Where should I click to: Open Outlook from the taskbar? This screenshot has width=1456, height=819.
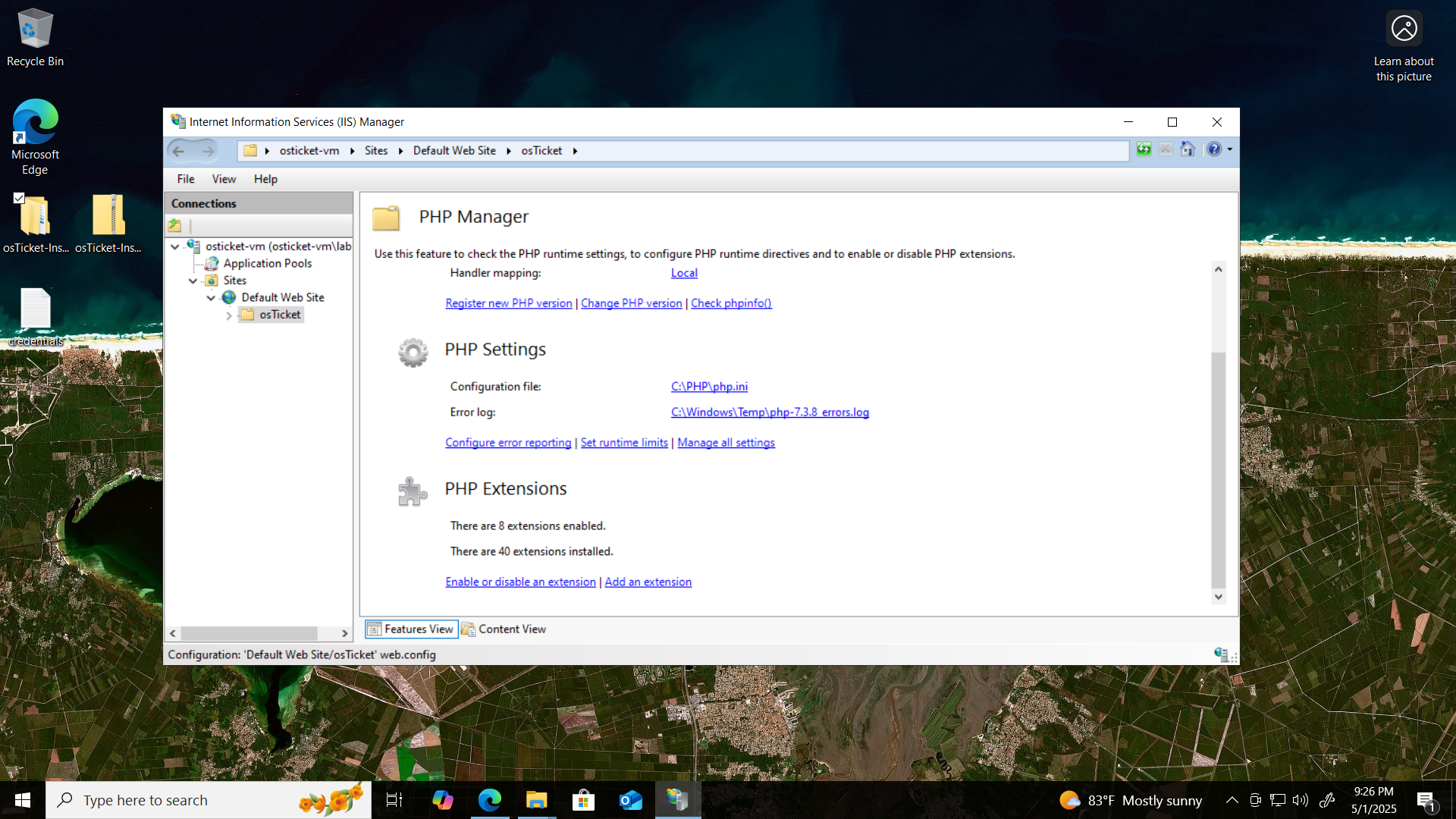pos(631,800)
